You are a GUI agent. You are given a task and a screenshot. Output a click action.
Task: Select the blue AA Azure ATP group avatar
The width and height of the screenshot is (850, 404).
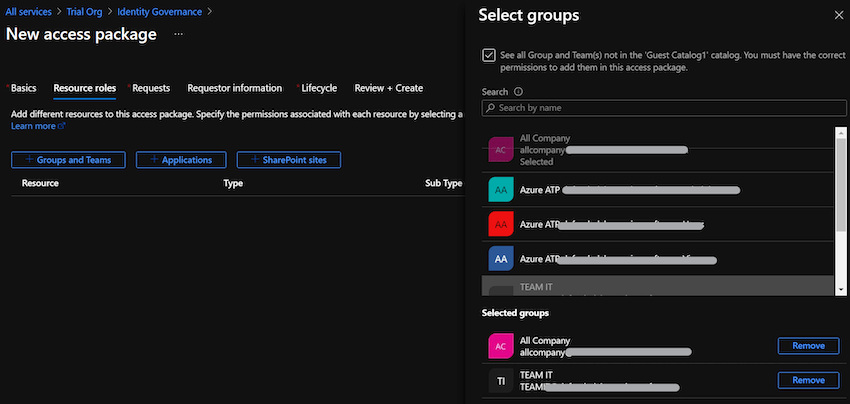point(501,259)
